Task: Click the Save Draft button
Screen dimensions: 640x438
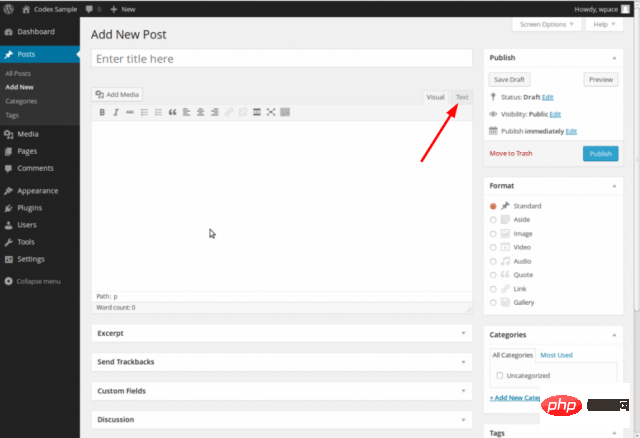Action: 509,80
